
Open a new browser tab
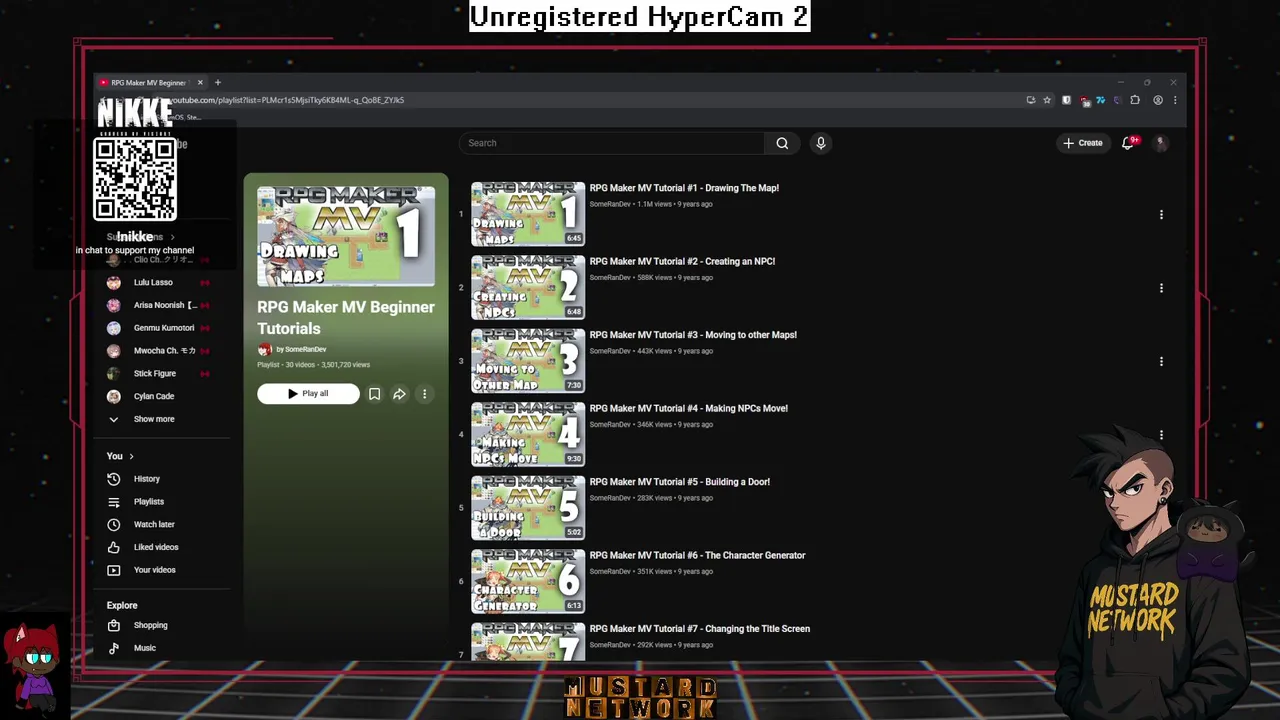tap(217, 82)
